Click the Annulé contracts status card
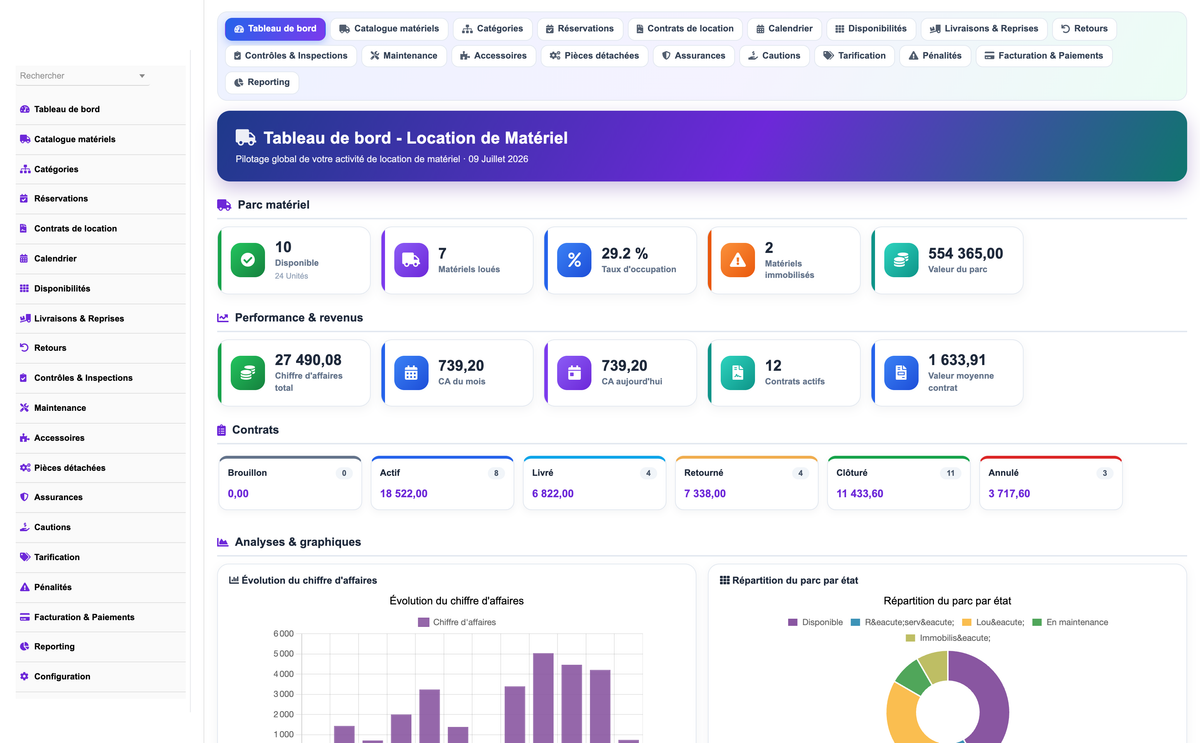 tap(1050, 483)
